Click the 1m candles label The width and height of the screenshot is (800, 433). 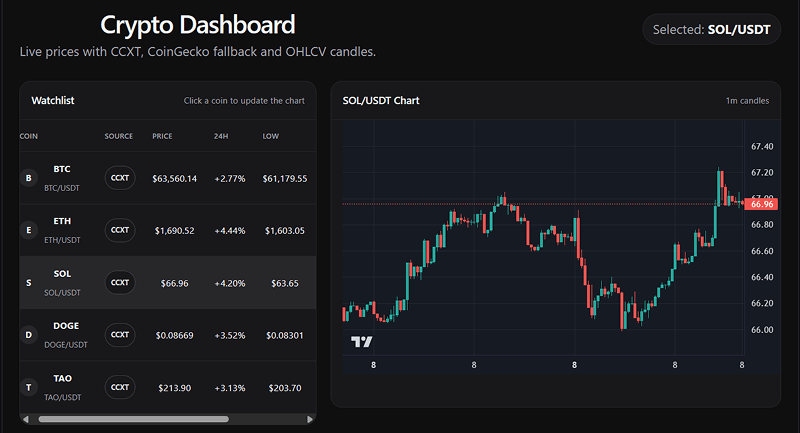[x=747, y=100]
